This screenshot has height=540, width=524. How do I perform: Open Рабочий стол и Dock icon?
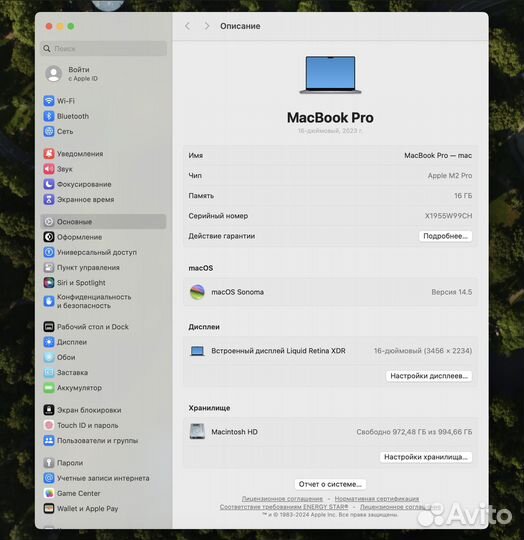(49, 326)
